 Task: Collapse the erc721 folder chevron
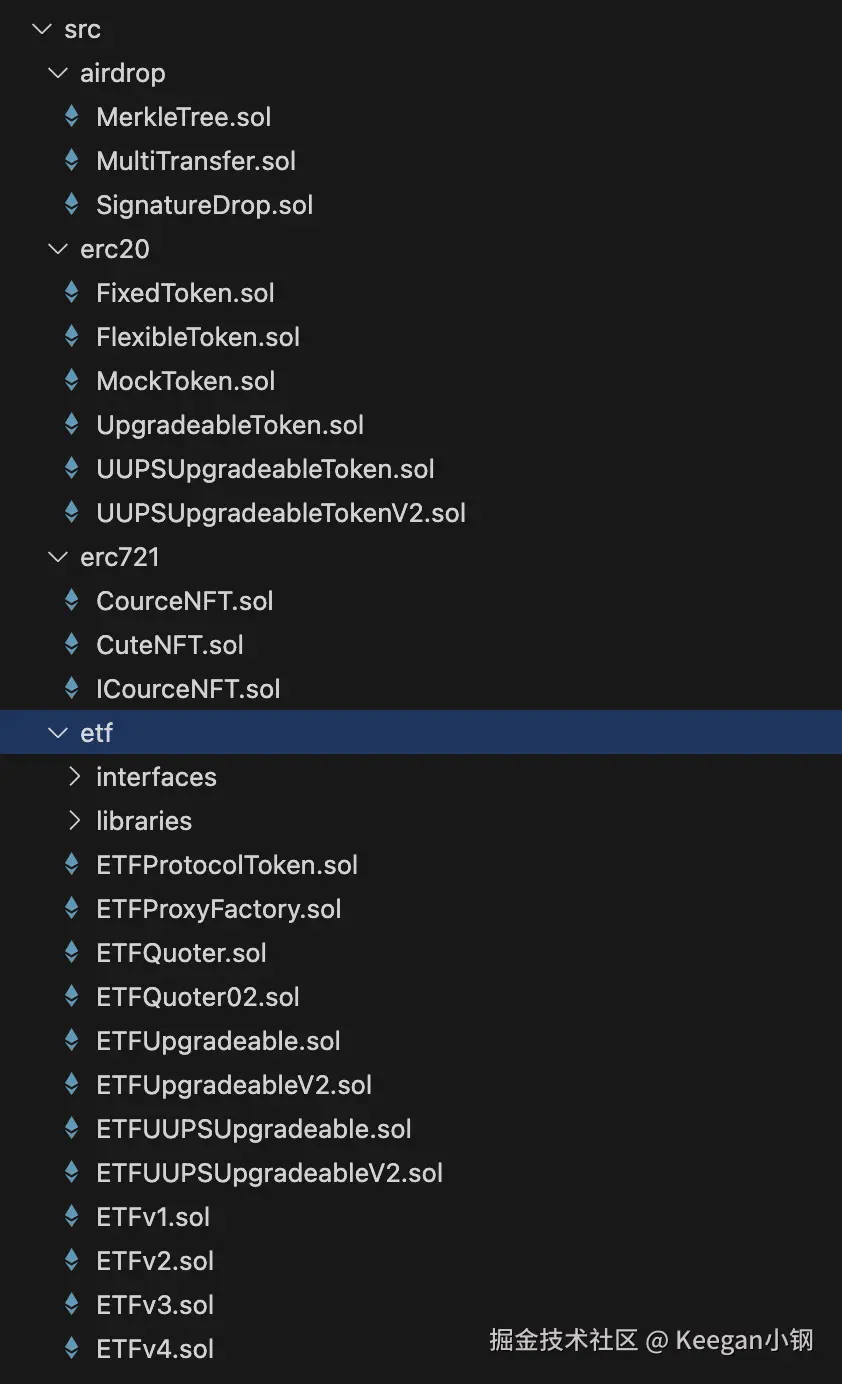click(x=57, y=557)
